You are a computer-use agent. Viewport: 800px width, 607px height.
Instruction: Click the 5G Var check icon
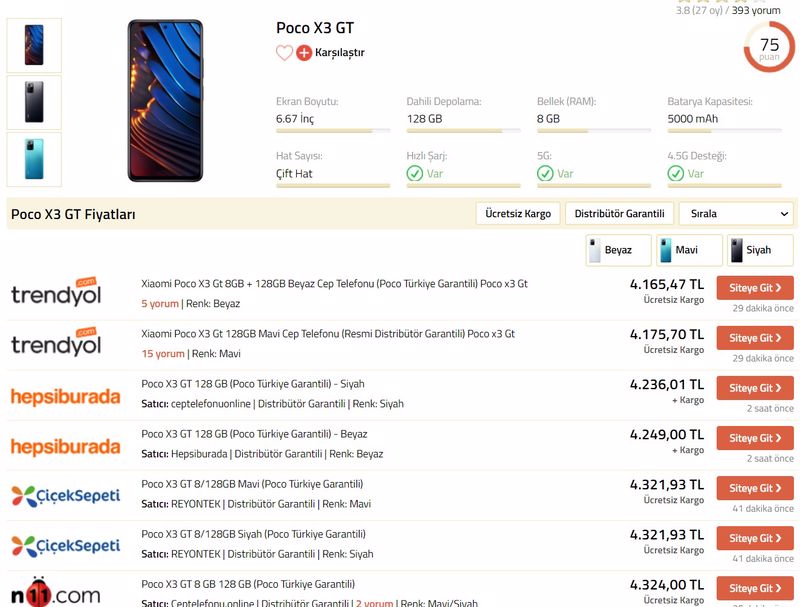point(545,174)
